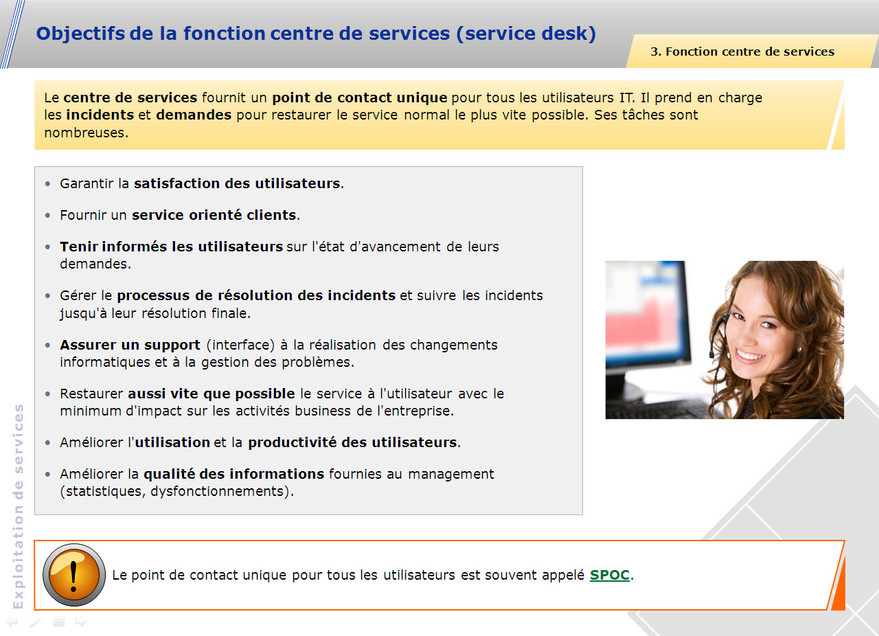The width and height of the screenshot is (879, 636).
Task: Click the next slide arrow icon
Action: (81, 622)
